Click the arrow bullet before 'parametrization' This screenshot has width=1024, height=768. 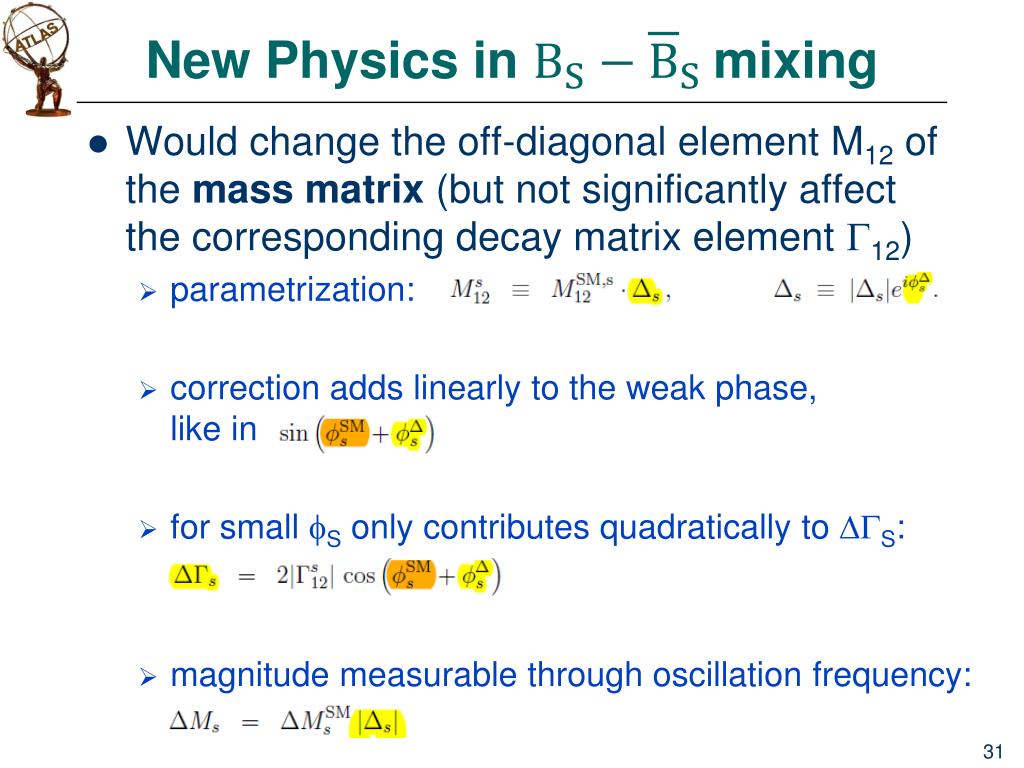coord(148,292)
